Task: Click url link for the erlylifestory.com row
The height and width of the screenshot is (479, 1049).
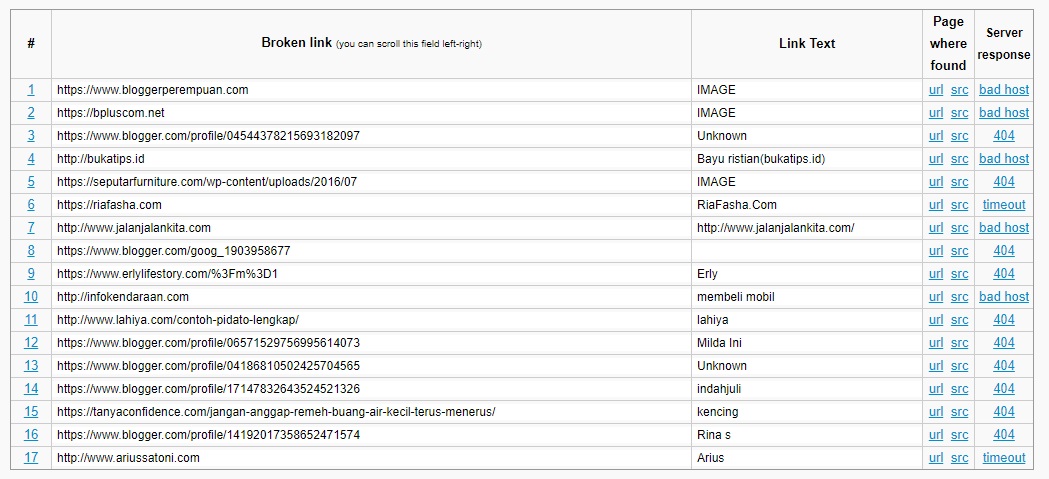Action: (x=936, y=274)
